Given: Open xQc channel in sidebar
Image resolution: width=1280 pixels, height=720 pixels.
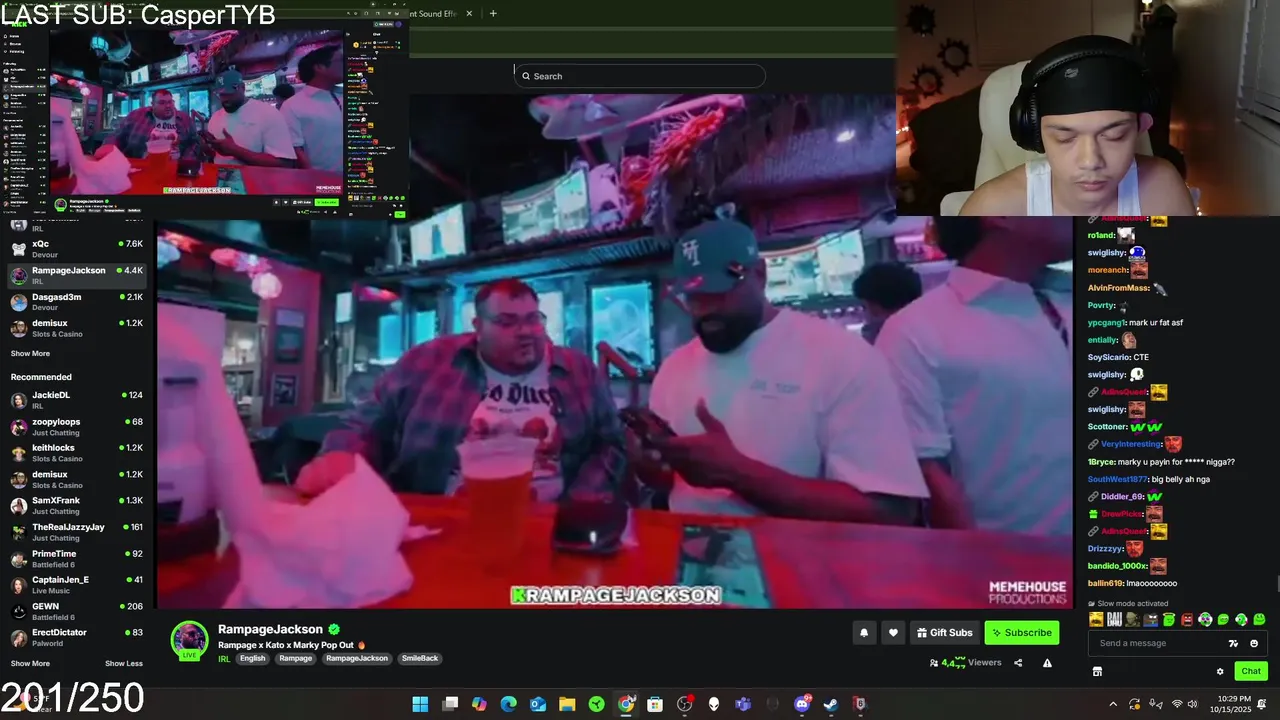Looking at the screenshot, I should (77, 249).
